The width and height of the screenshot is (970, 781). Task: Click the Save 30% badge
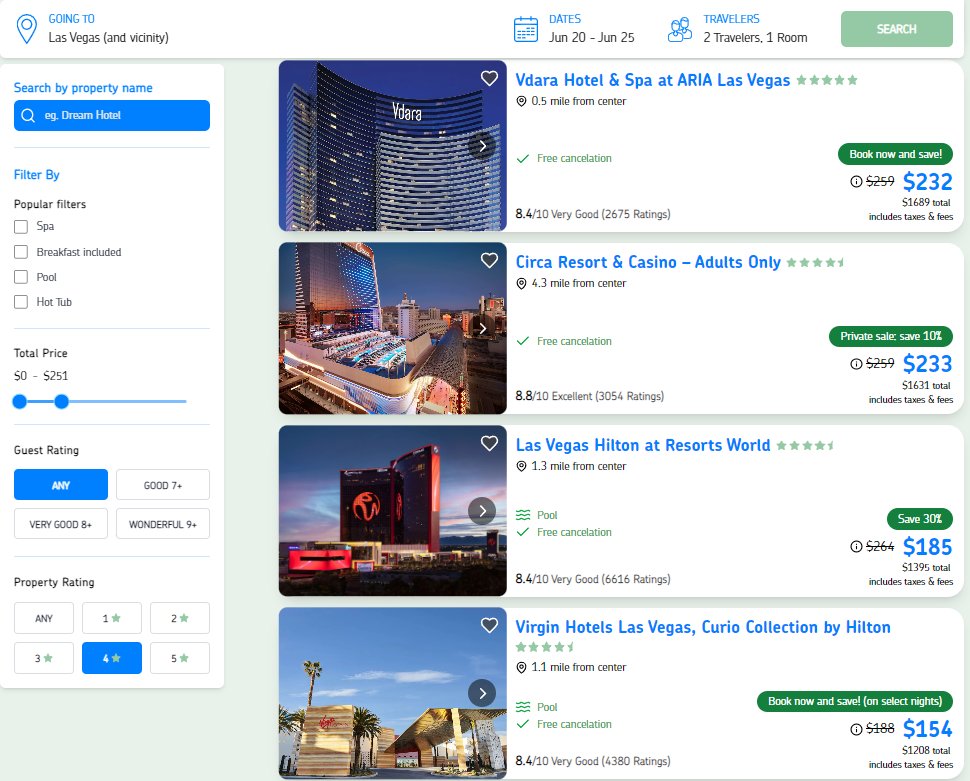(920, 519)
